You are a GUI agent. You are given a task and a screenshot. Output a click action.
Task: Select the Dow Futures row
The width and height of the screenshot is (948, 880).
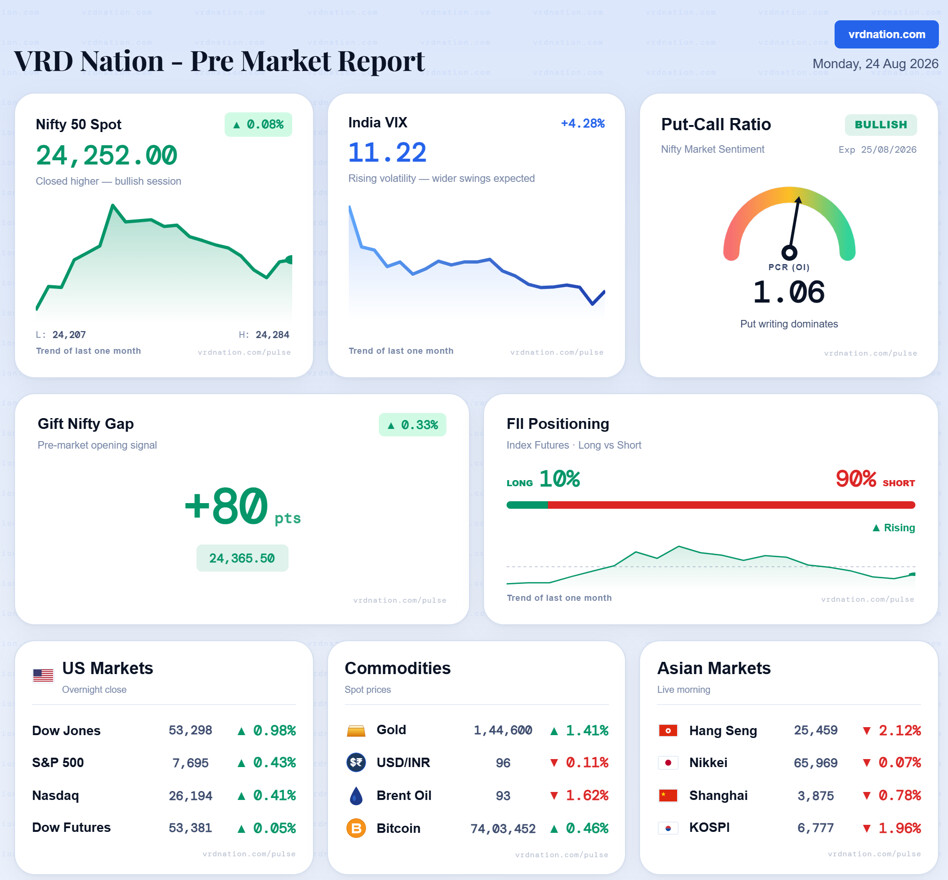pos(164,828)
